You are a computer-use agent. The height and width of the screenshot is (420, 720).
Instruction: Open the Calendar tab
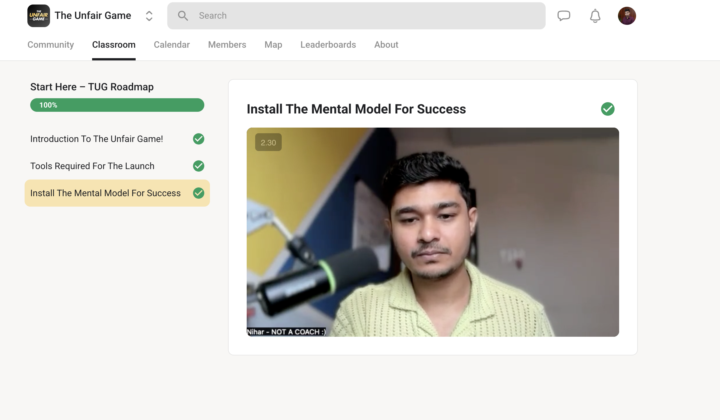click(172, 45)
